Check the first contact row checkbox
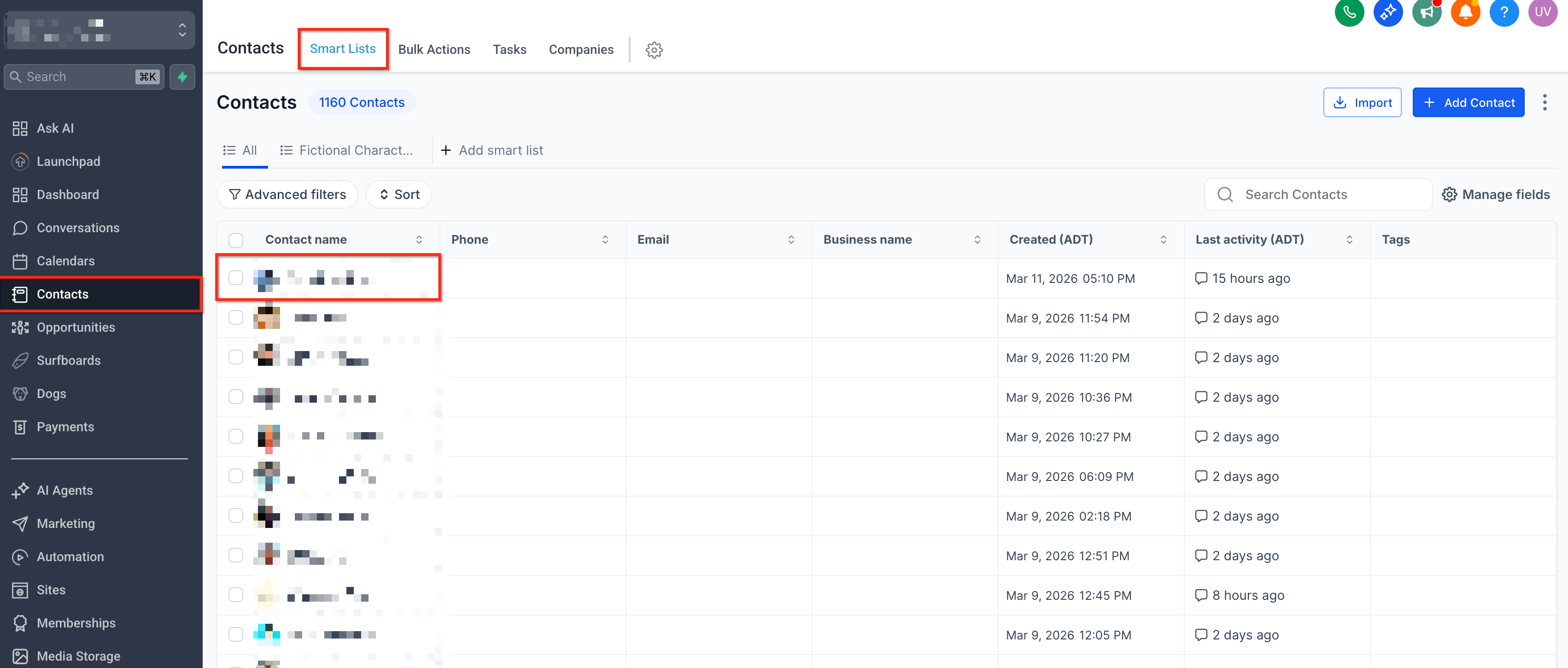 point(235,278)
